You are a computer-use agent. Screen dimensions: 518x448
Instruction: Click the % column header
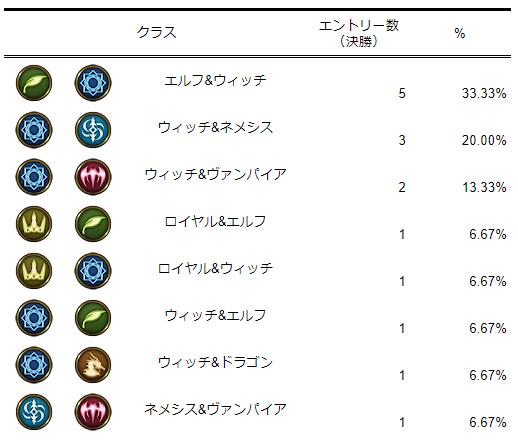pyautogui.click(x=459, y=33)
